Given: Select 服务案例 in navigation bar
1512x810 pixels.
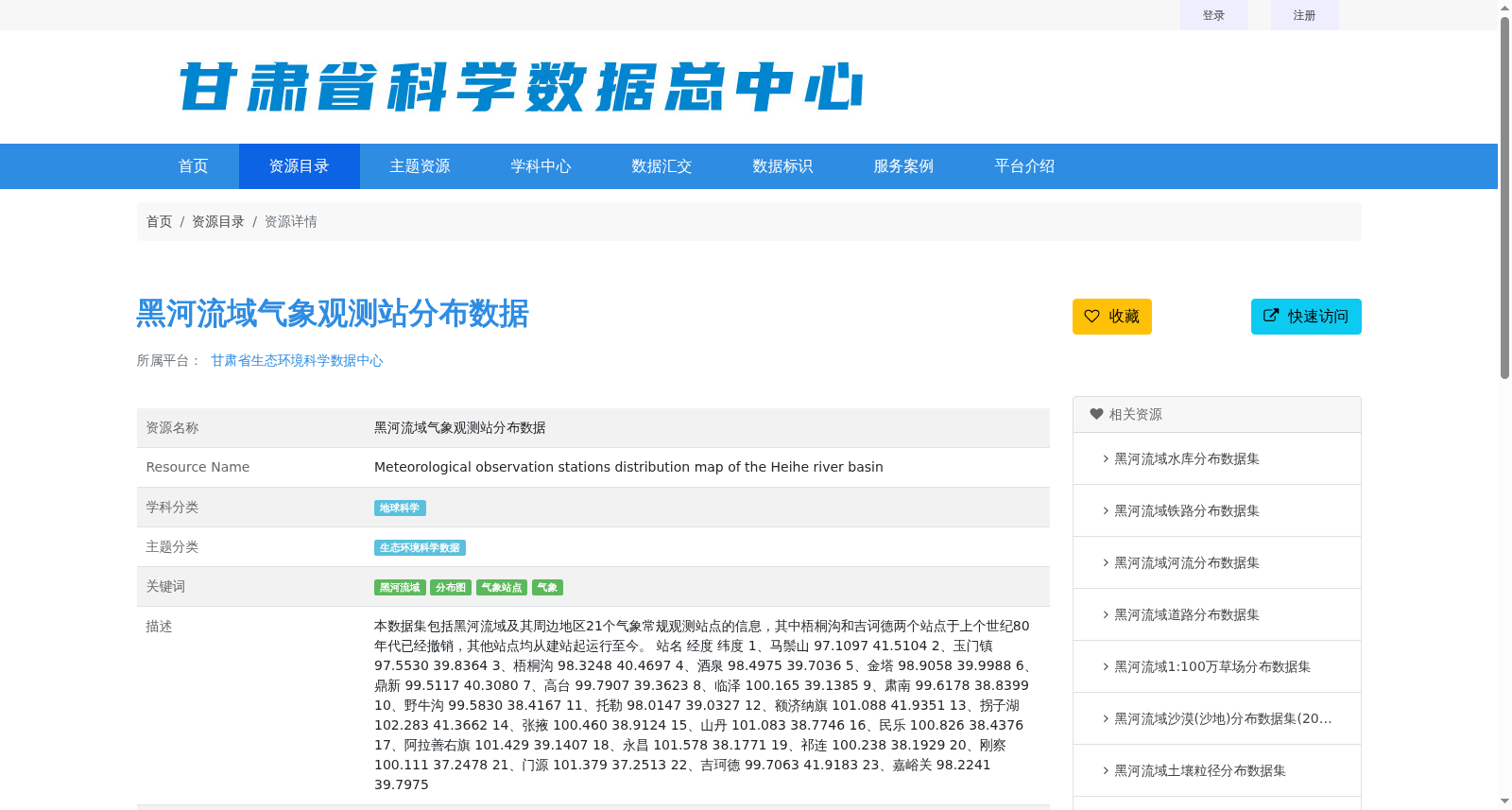Looking at the screenshot, I should (x=904, y=166).
